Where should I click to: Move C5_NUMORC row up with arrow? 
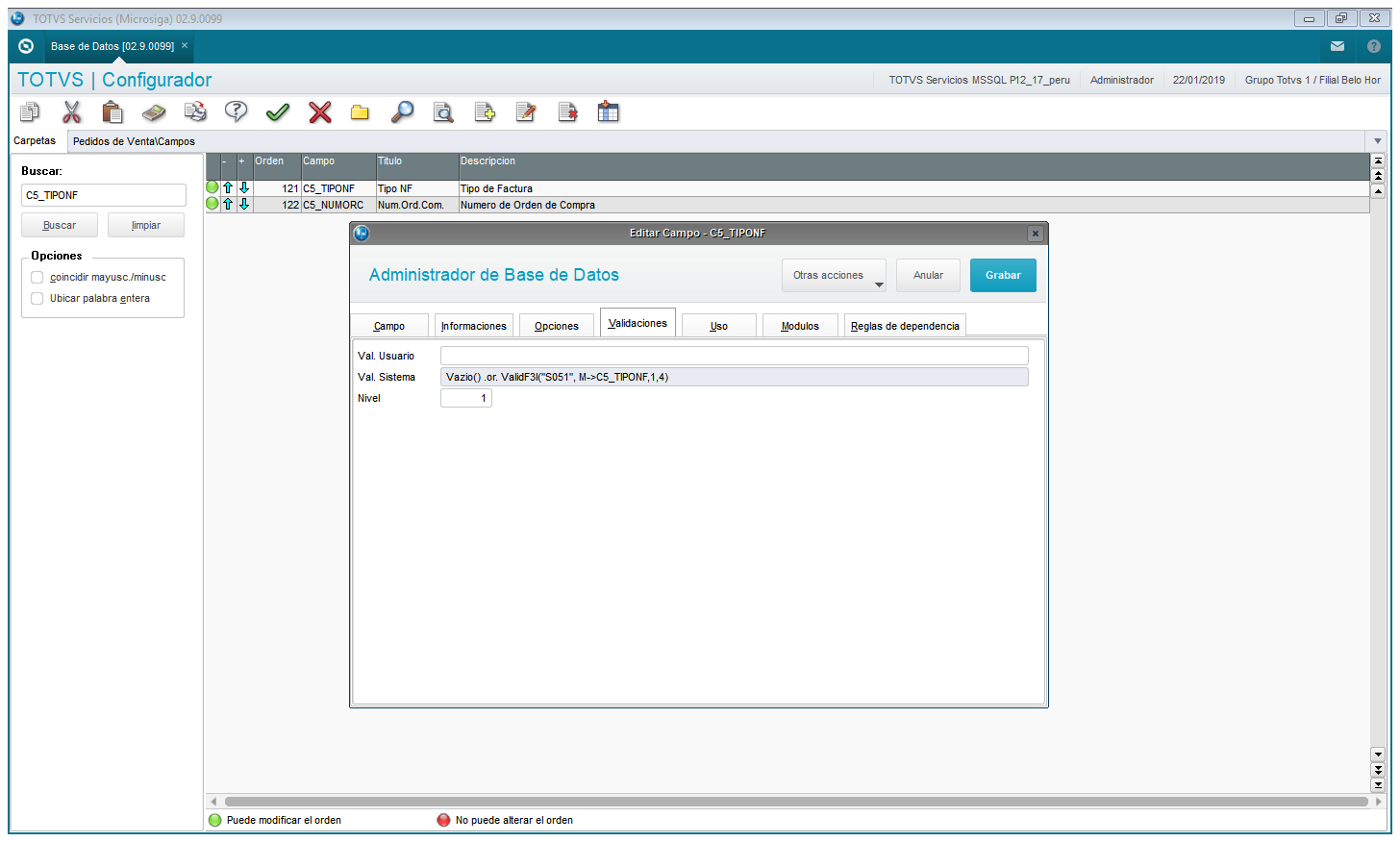click(228, 205)
